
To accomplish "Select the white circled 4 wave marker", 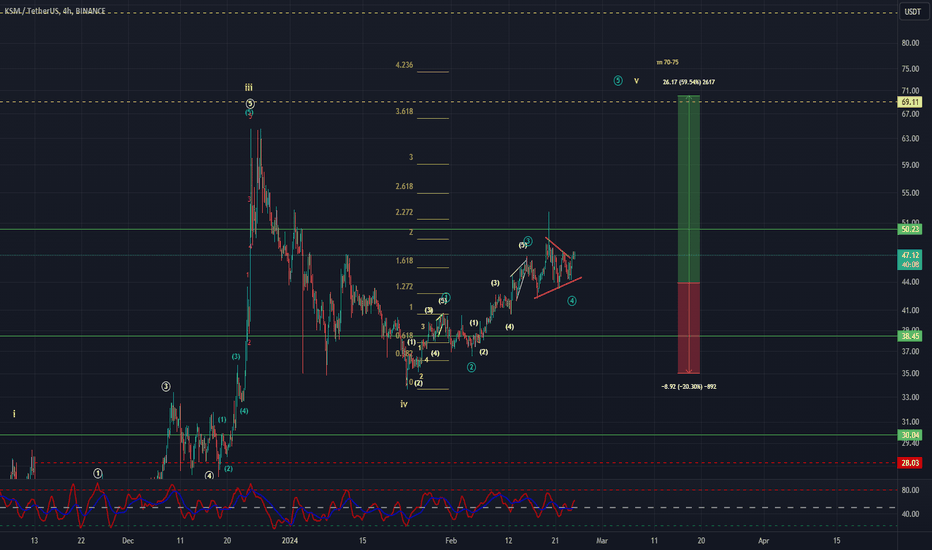I will [209, 476].
